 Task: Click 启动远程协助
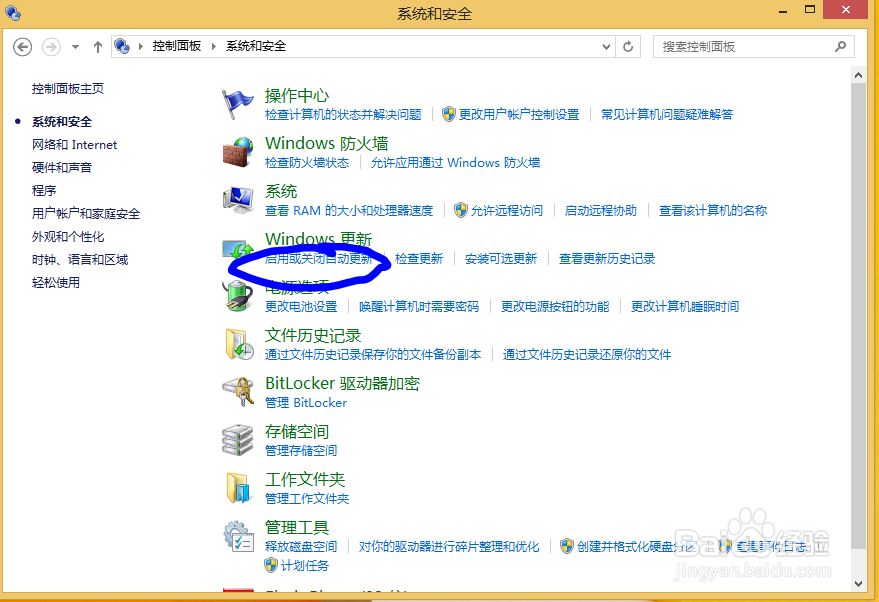click(x=600, y=210)
